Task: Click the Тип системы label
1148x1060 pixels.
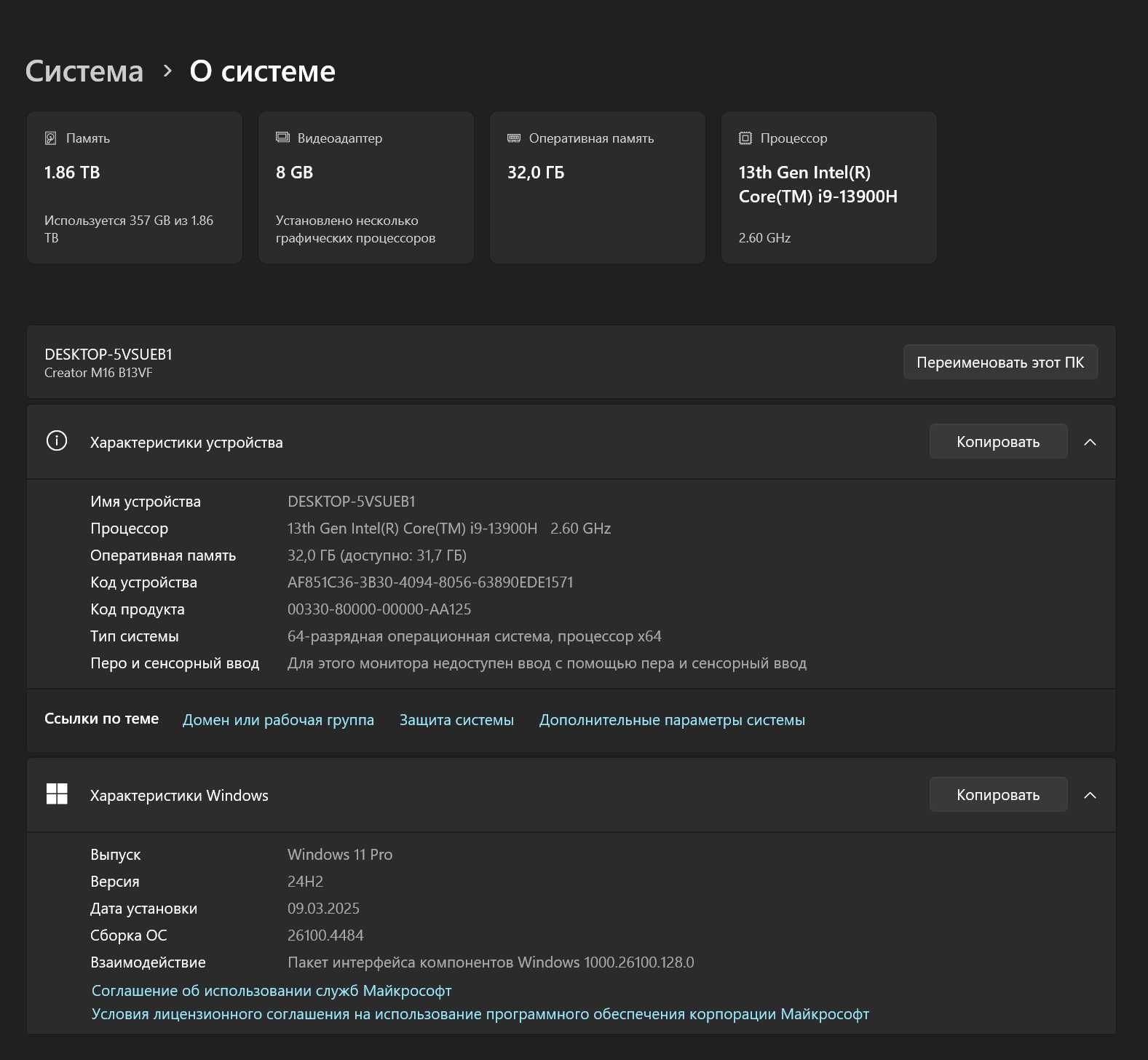Action: point(135,636)
